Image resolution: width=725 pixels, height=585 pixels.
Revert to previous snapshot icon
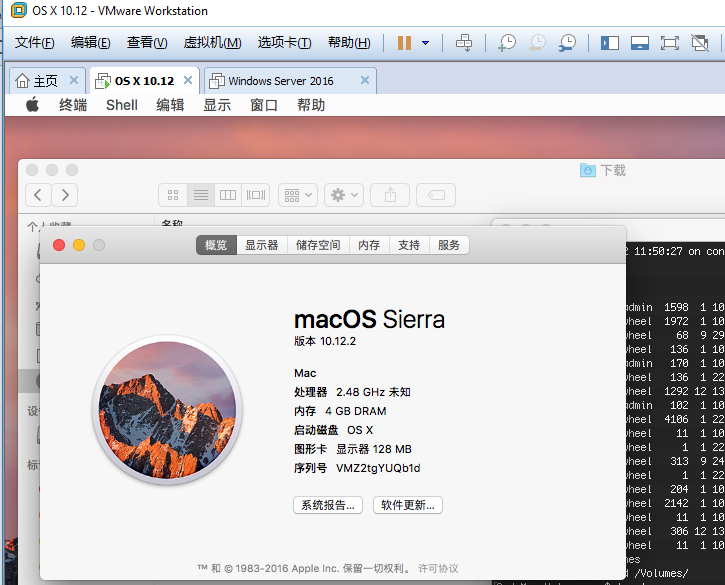tap(537, 43)
